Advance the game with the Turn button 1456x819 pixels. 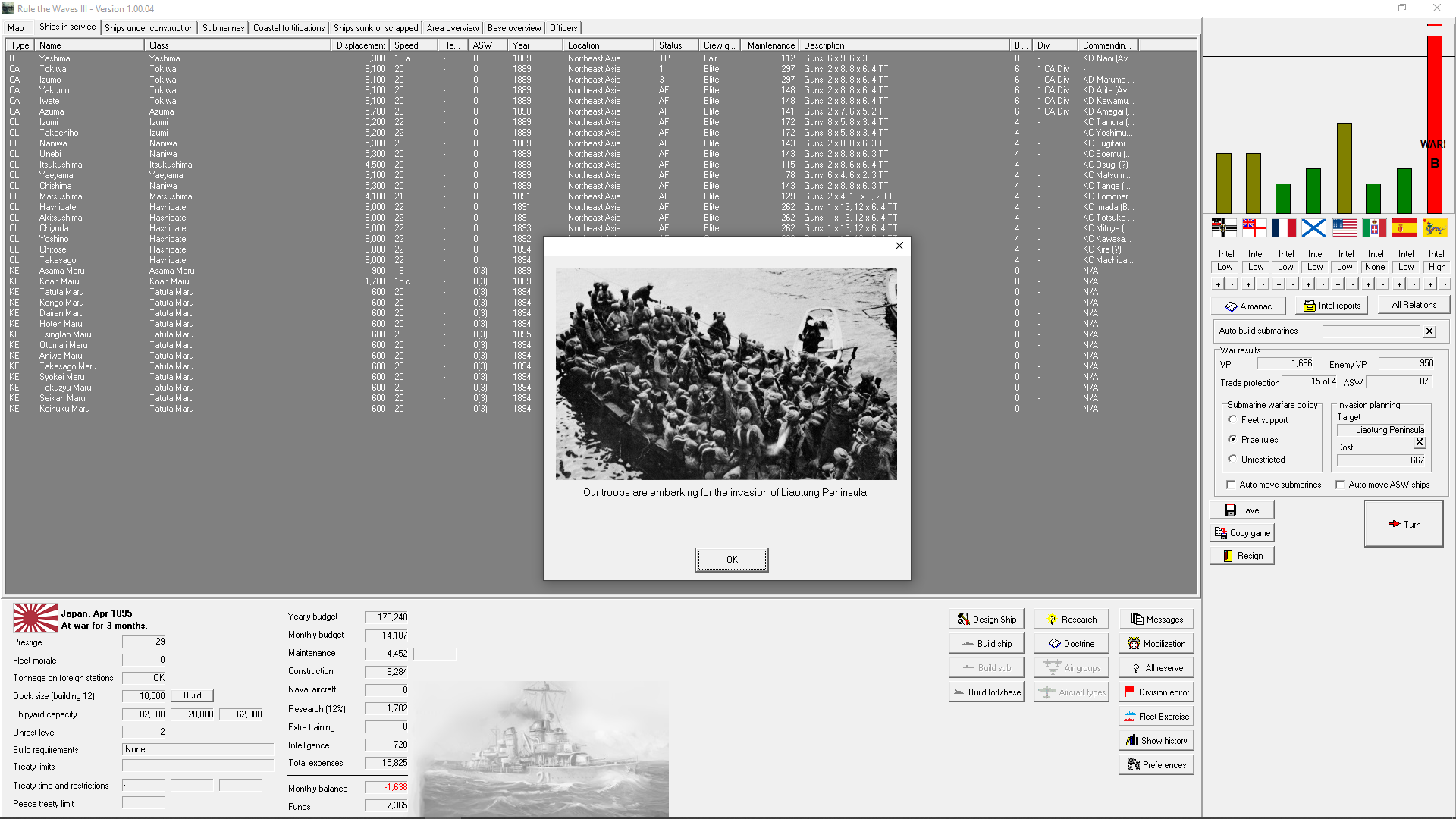click(x=1403, y=524)
